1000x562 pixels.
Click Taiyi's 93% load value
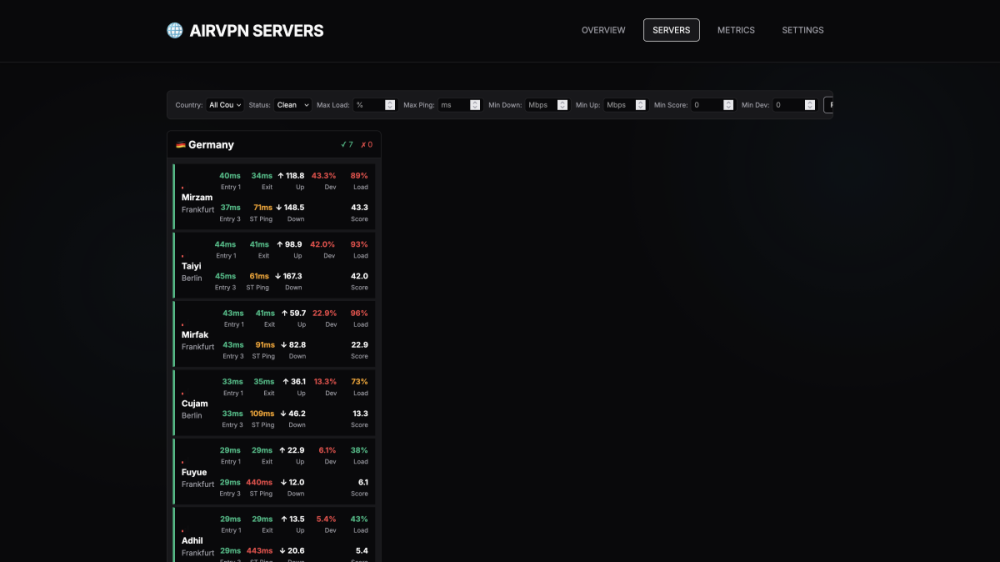[359, 245]
